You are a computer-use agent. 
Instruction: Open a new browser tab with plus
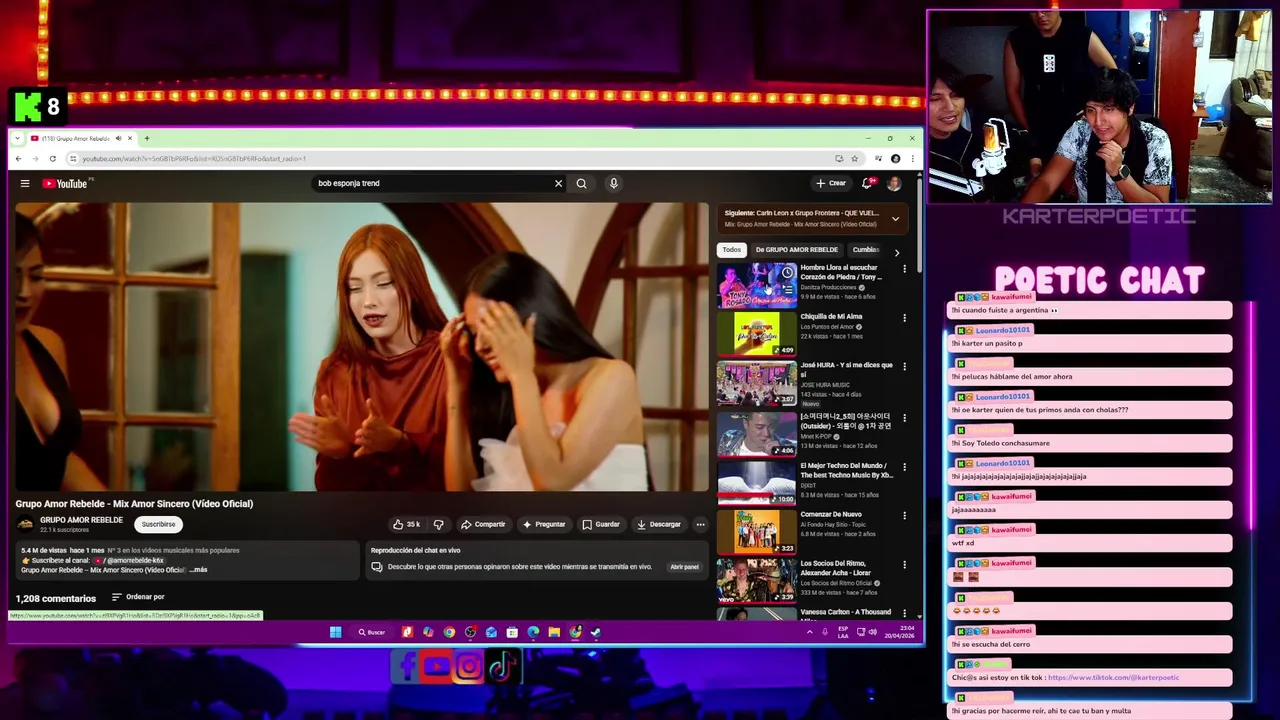[x=146, y=138]
